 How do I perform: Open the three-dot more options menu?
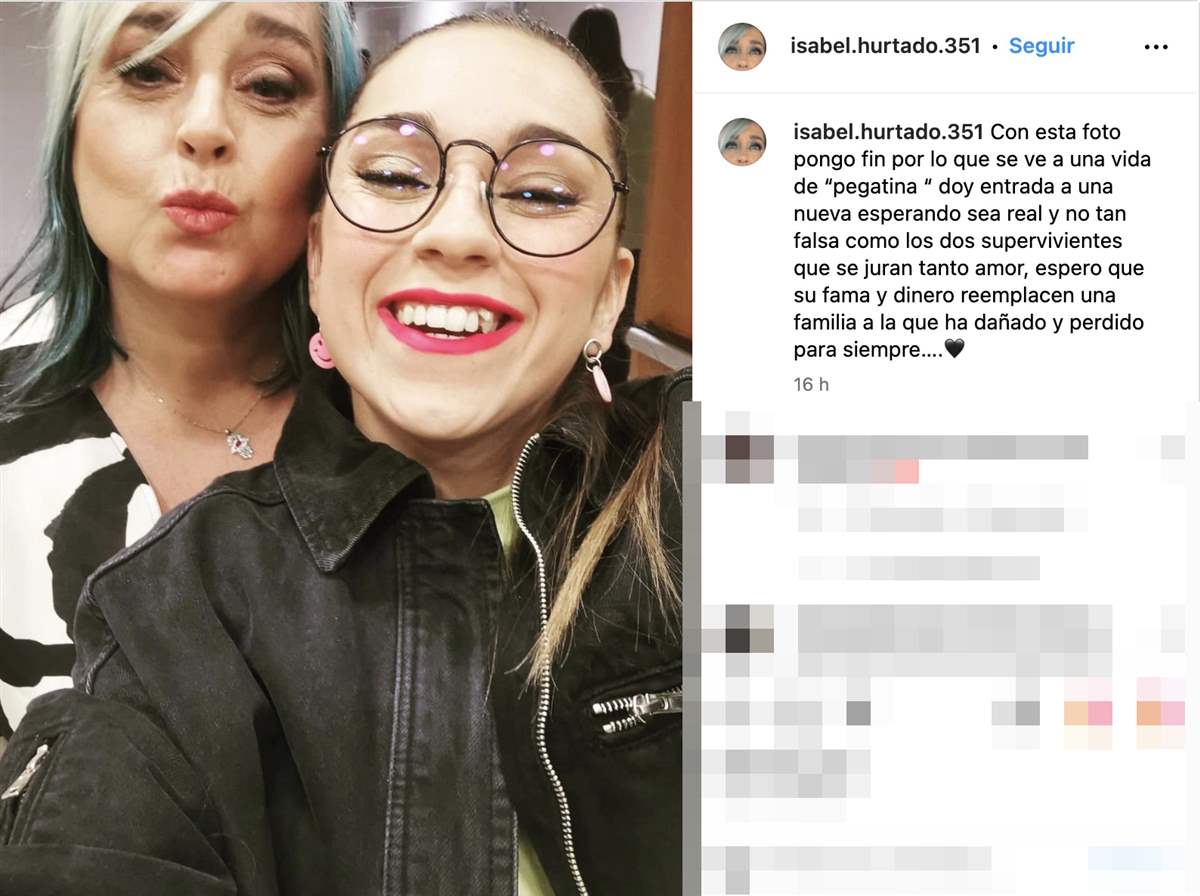pyautogui.click(x=1156, y=46)
